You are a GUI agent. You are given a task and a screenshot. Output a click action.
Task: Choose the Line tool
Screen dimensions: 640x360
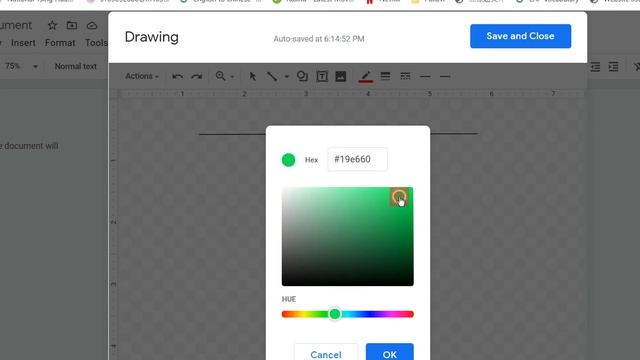pyautogui.click(x=272, y=76)
